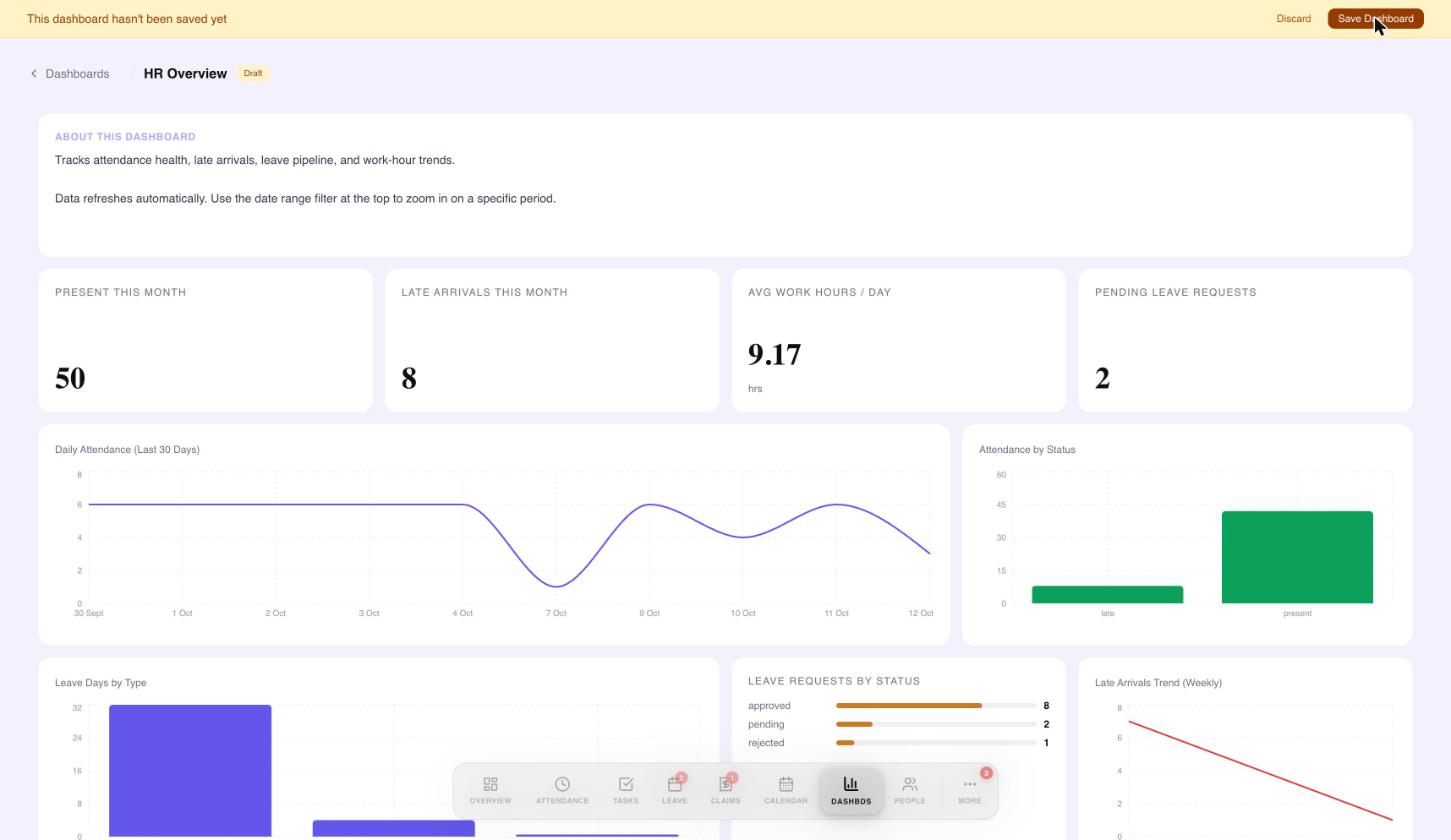
Task: Click the pending leave progress bar
Action: point(936,724)
